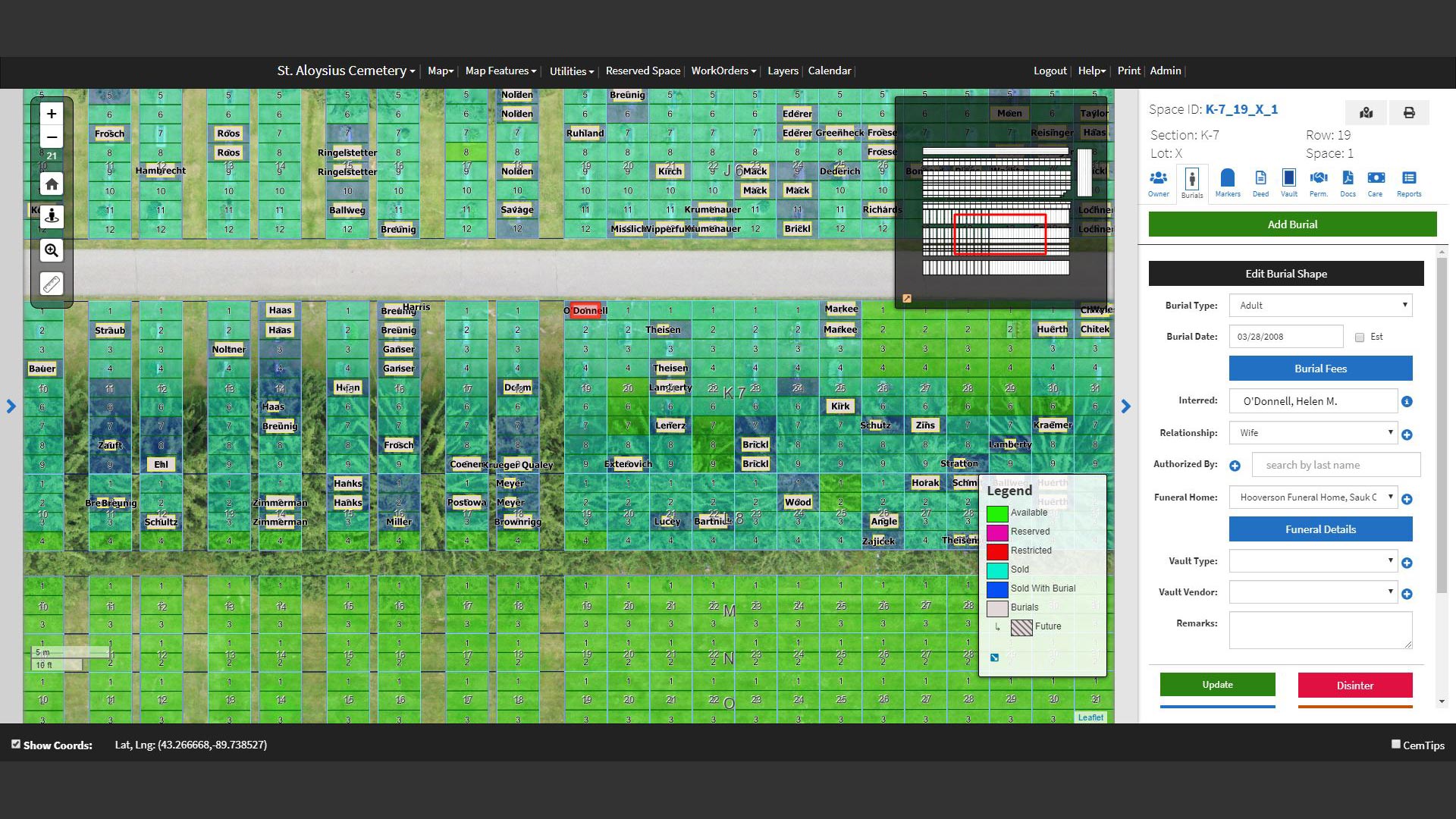This screenshot has width=1456, height=819.
Task: Open the map search magnifier tool
Action: pos(52,250)
